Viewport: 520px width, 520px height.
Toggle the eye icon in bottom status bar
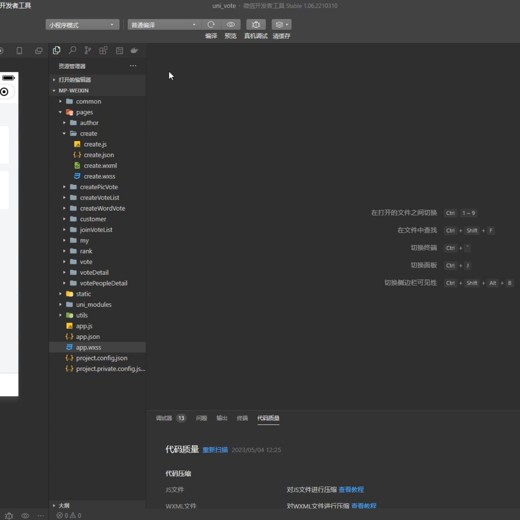click(x=25, y=516)
